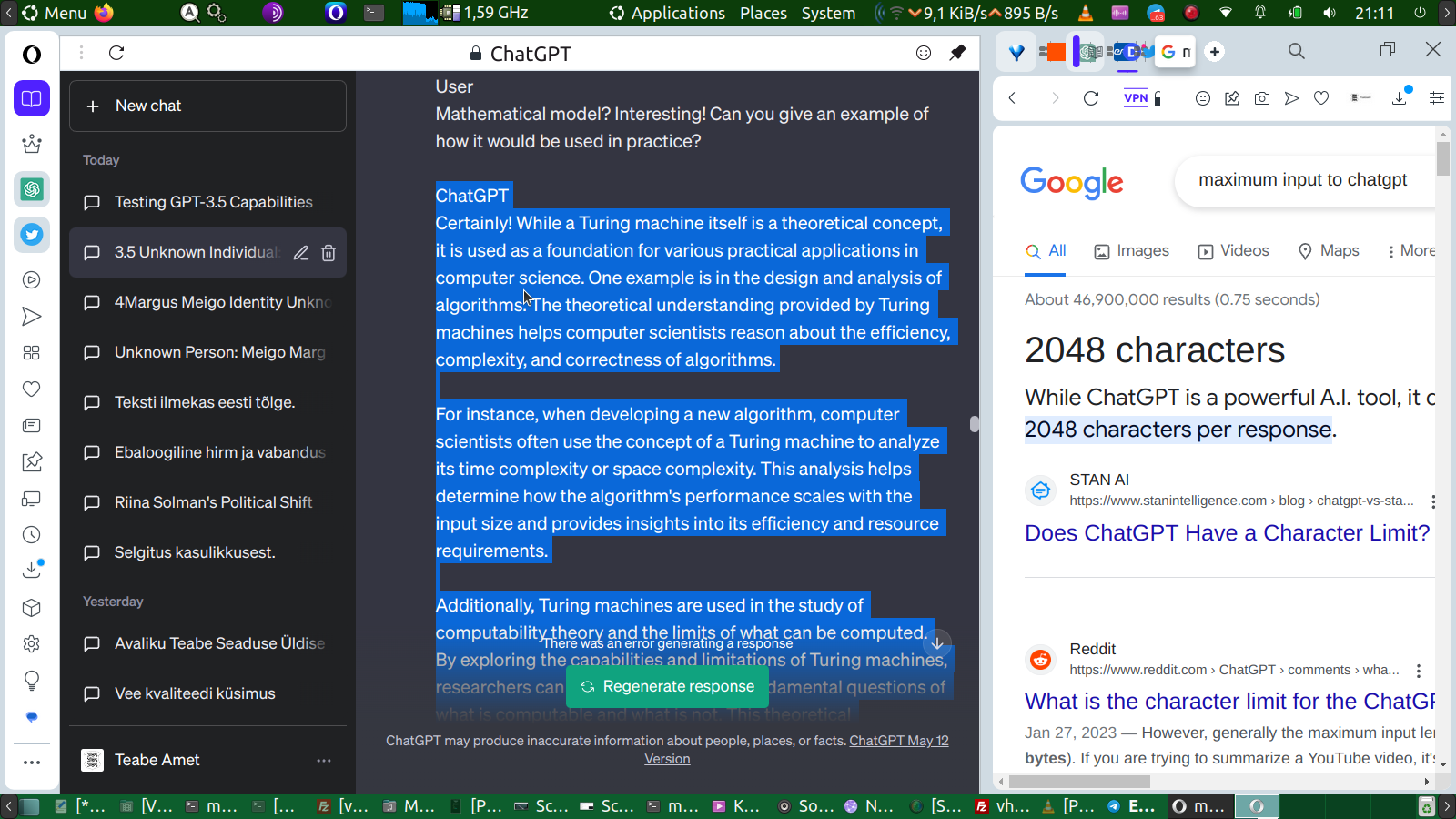Open the Opera logo menu
Screen dimensions: 1456x819
tap(32, 55)
